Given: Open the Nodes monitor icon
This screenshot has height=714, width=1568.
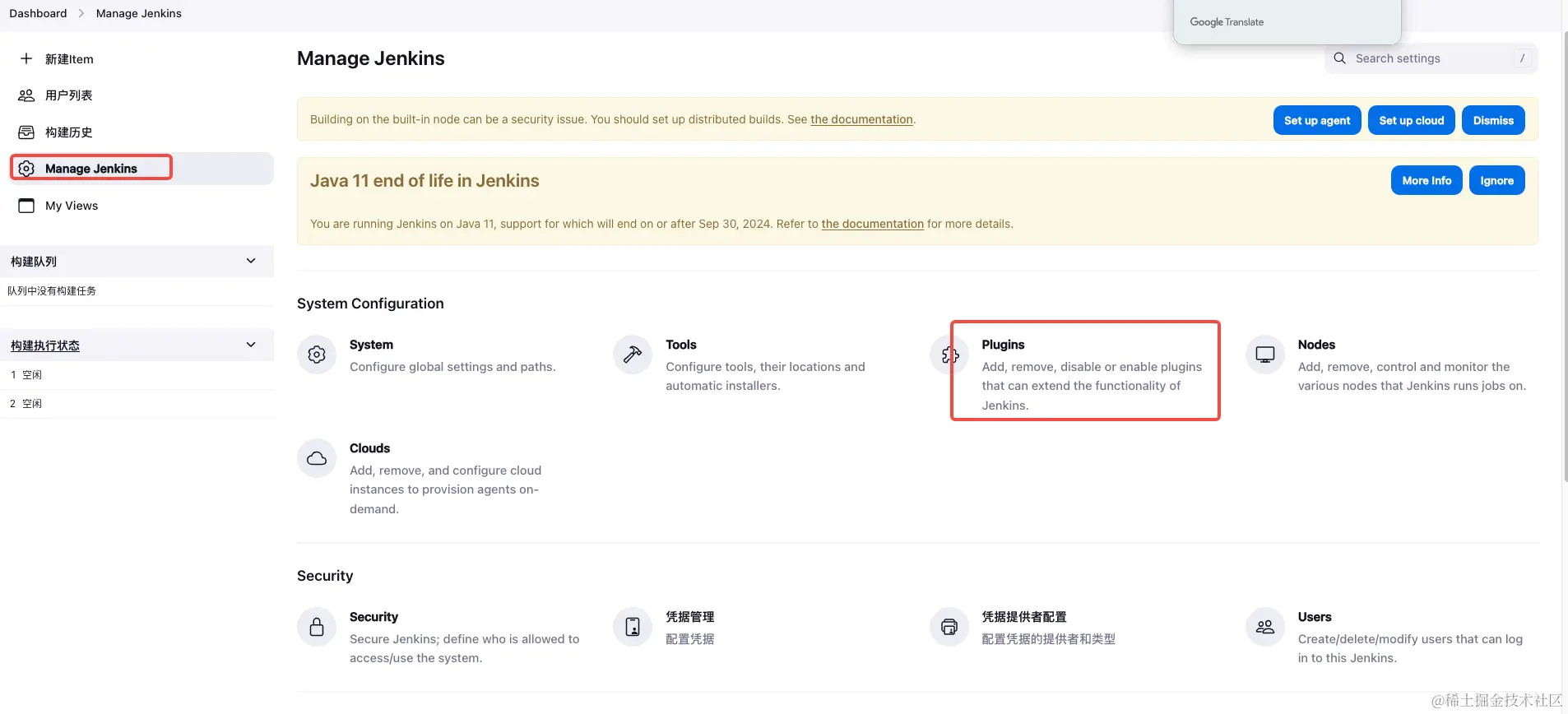Looking at the screenshot, I should pyautogui.click(x=1265, y=355).
